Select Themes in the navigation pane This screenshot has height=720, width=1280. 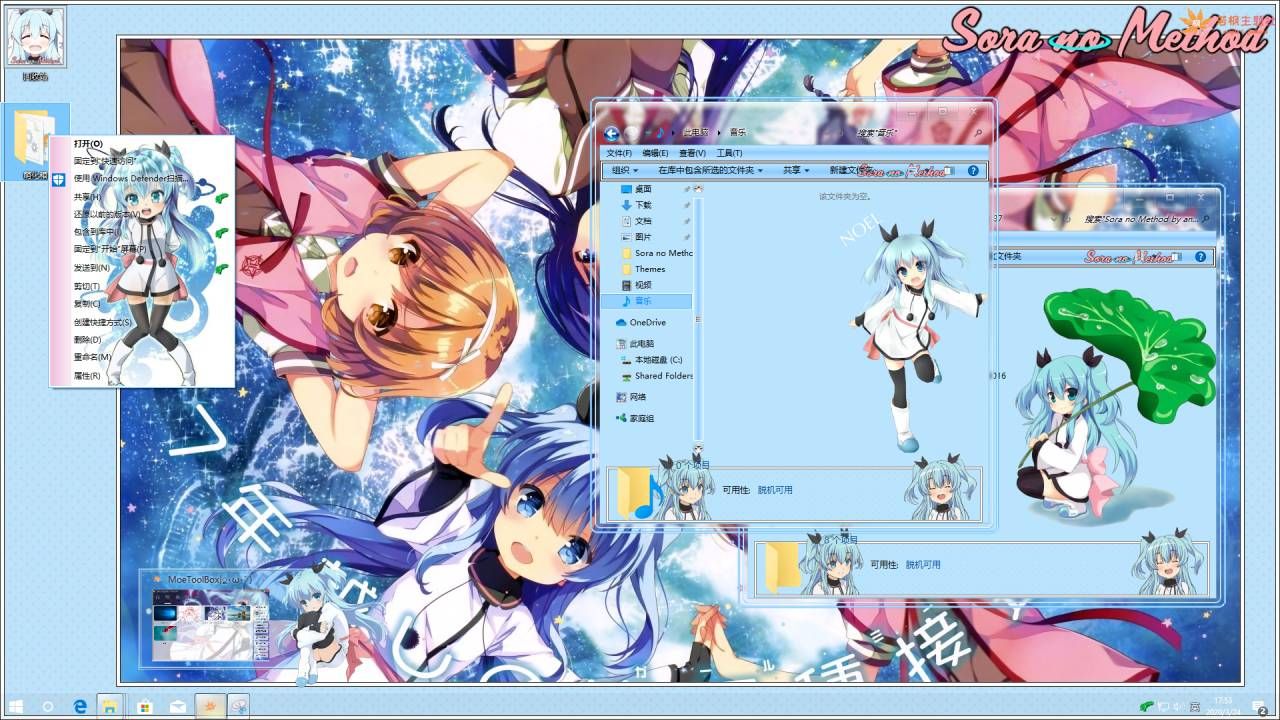coord(650,269)
